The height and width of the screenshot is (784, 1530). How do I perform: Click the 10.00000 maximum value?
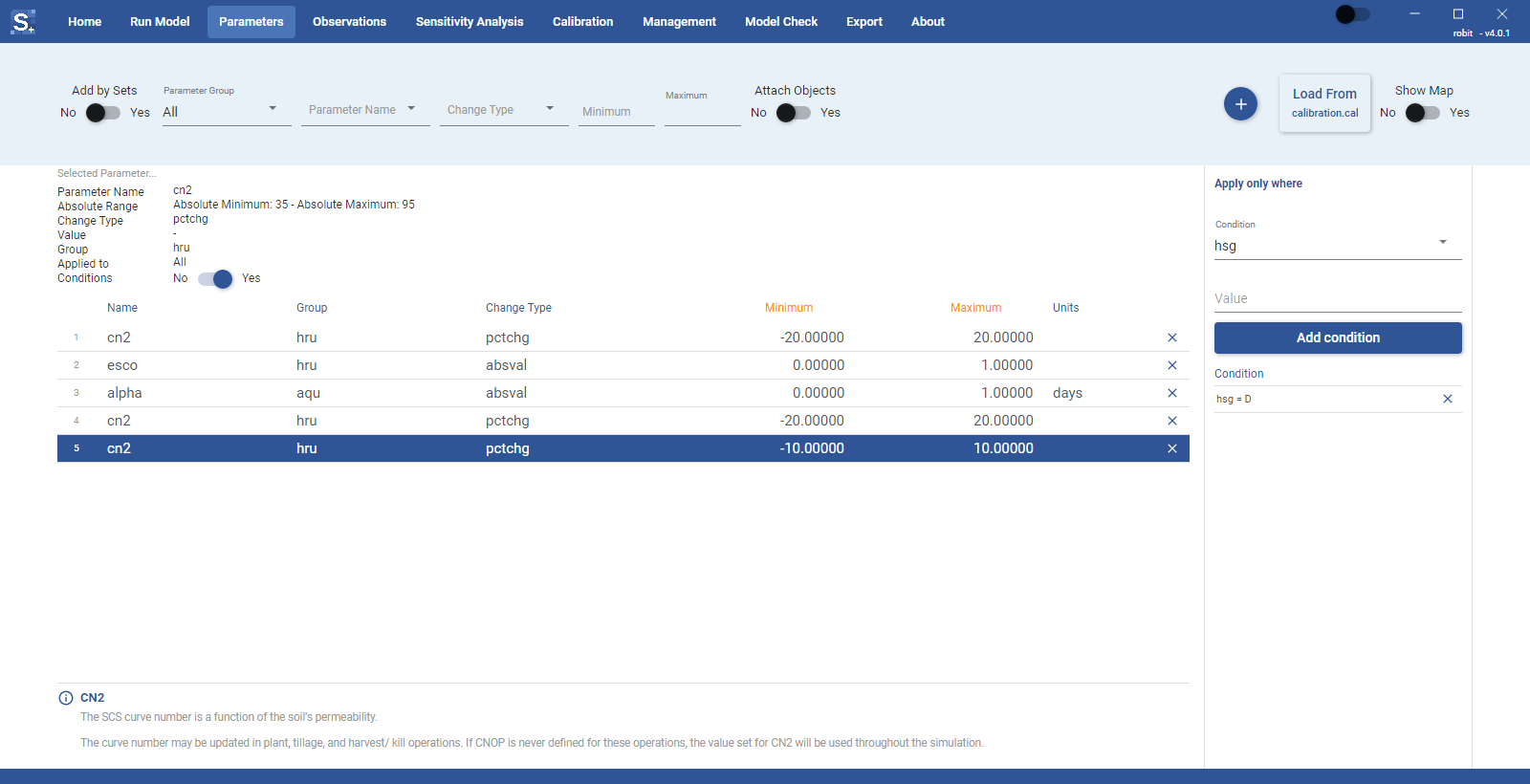tap(1003, 448)
